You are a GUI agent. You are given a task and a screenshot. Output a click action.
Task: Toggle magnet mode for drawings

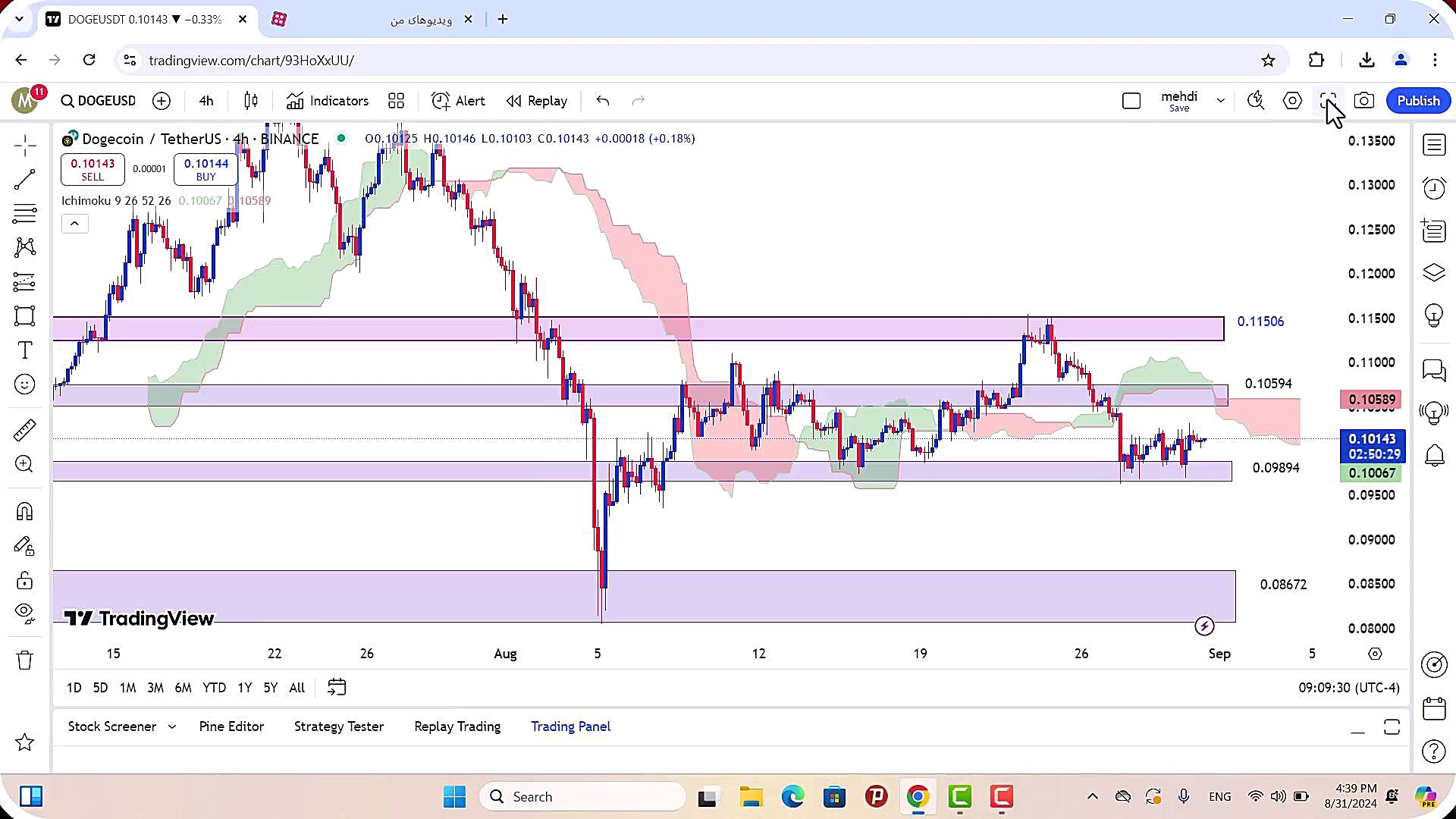coord(24,512)
